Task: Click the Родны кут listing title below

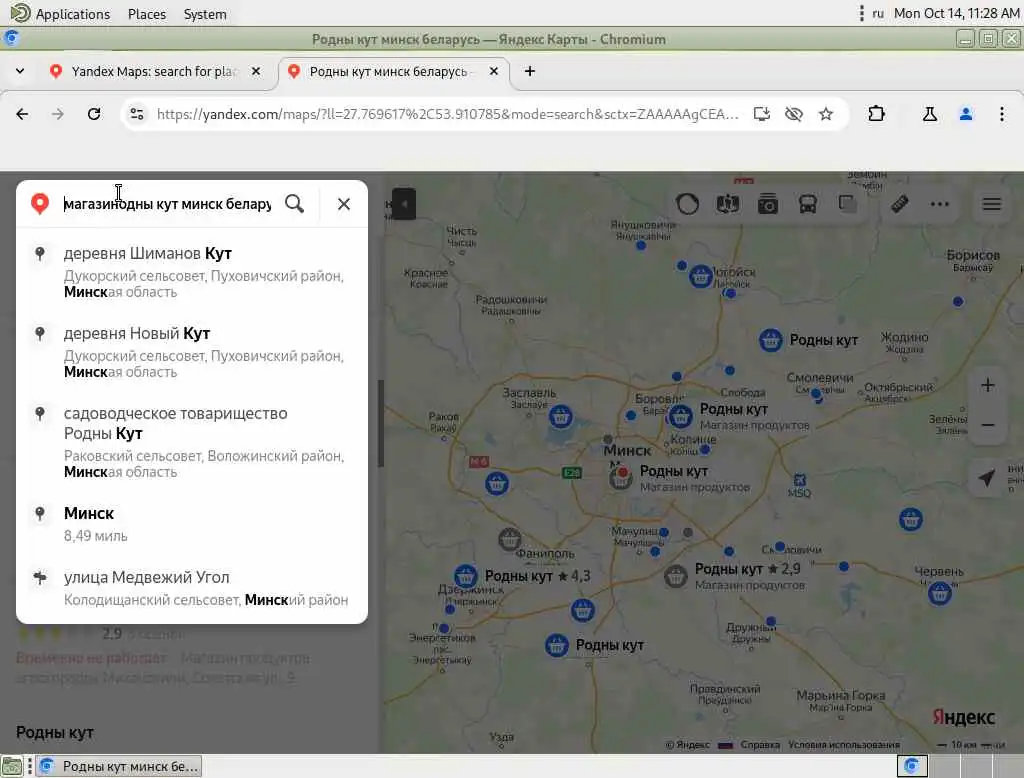Action: coord(55,733)
